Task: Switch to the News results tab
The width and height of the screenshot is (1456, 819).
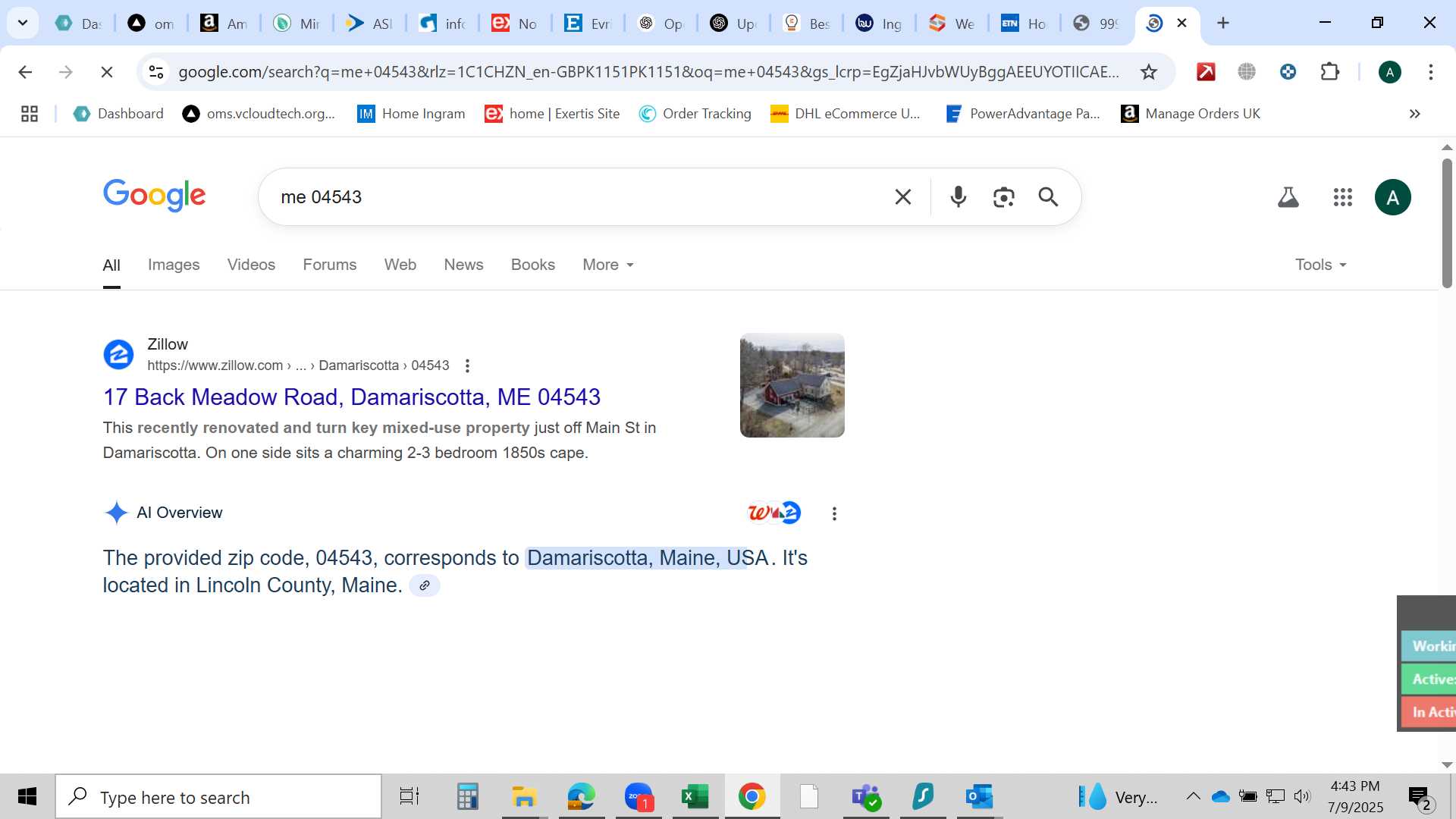Action: pyautogui.click(x=463, y=265)
